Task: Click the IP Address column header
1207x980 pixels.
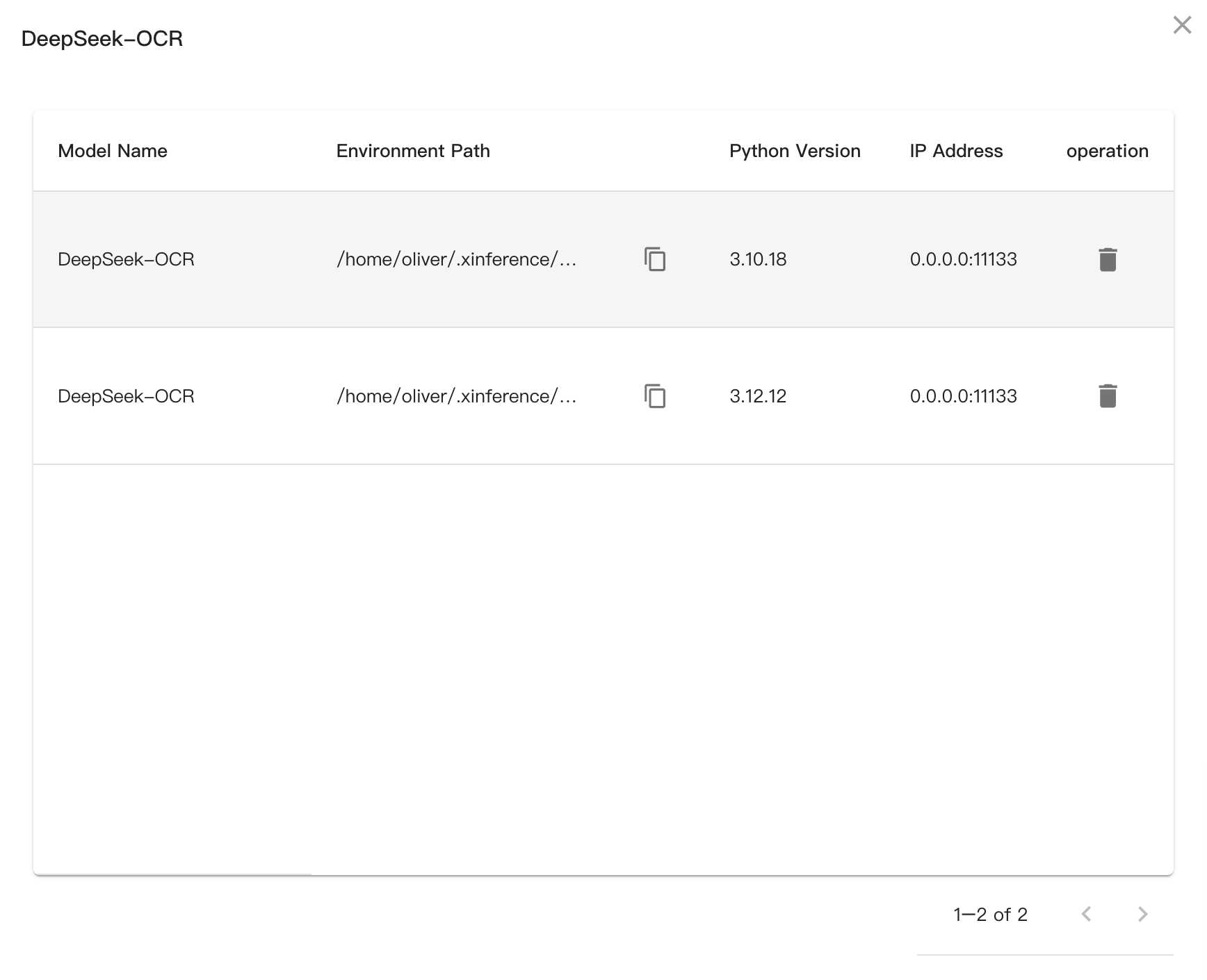Action: tap(956, 151)
